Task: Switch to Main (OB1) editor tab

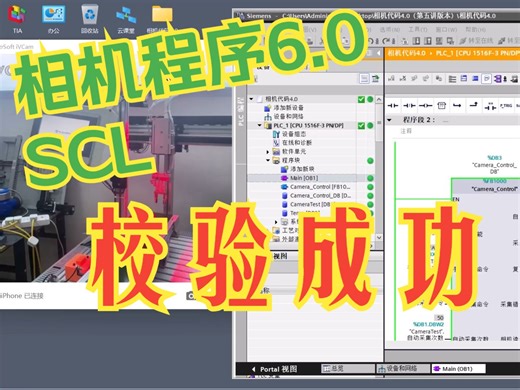Action: (458, 368)
